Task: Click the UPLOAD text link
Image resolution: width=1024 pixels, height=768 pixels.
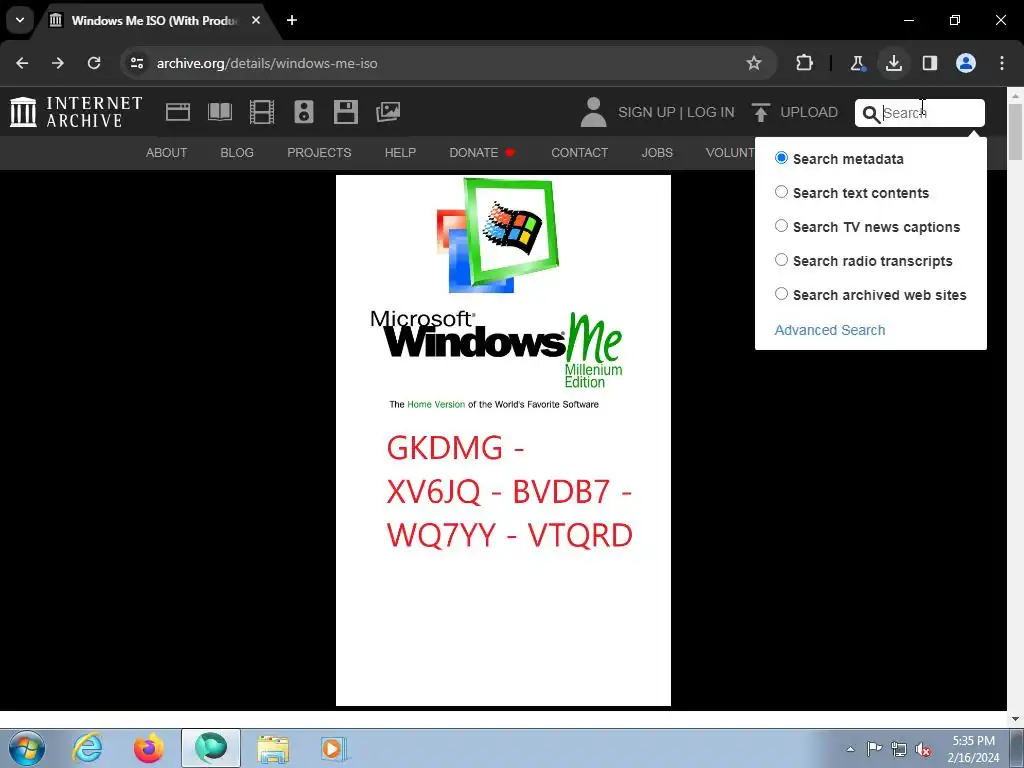Action: 809,112
